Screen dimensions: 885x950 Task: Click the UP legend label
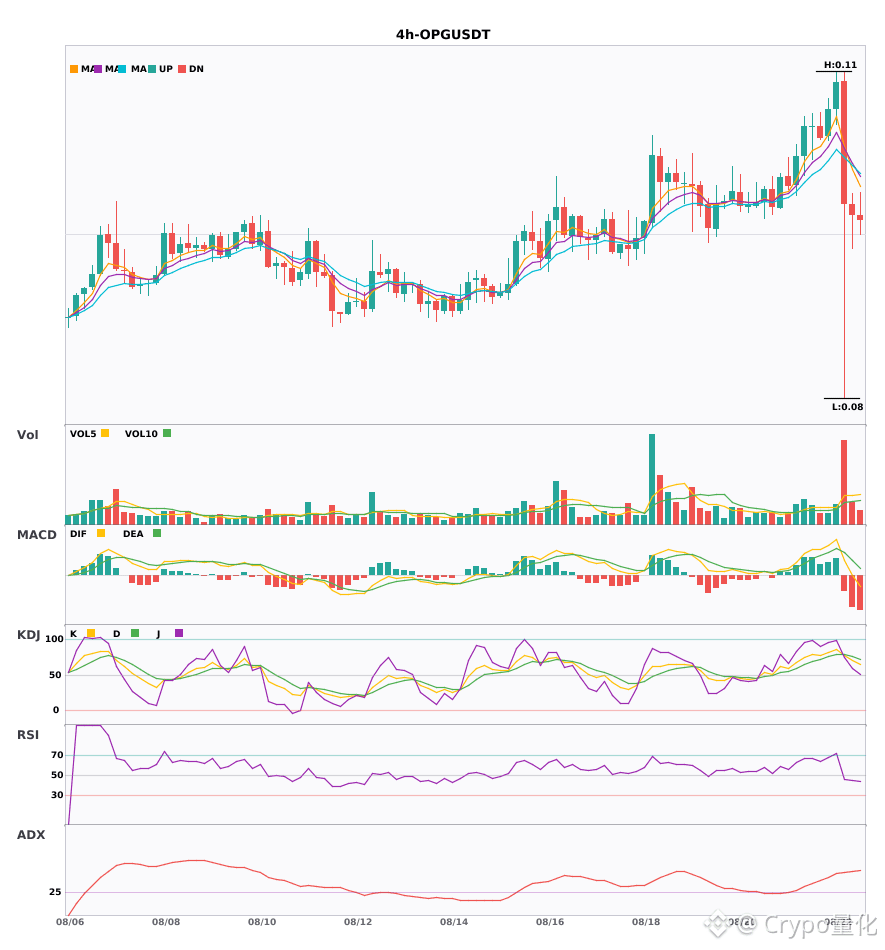point(166,69)
